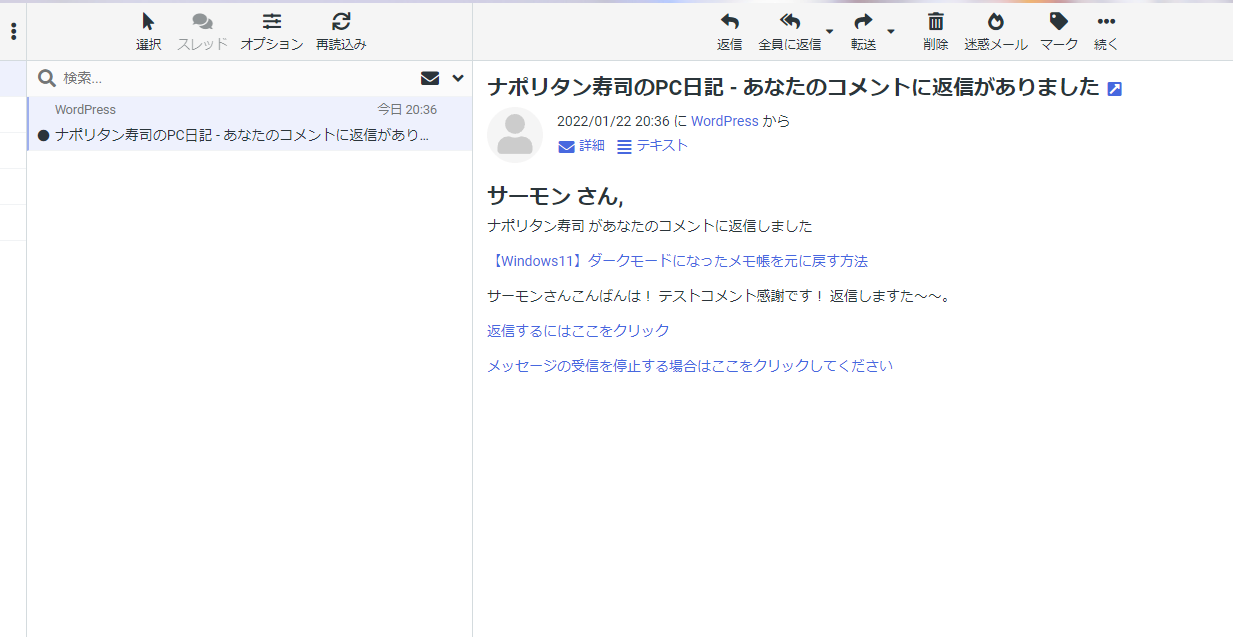Click the message subject heading
This screenshot has height=637, width=1233.
point(794,87)
